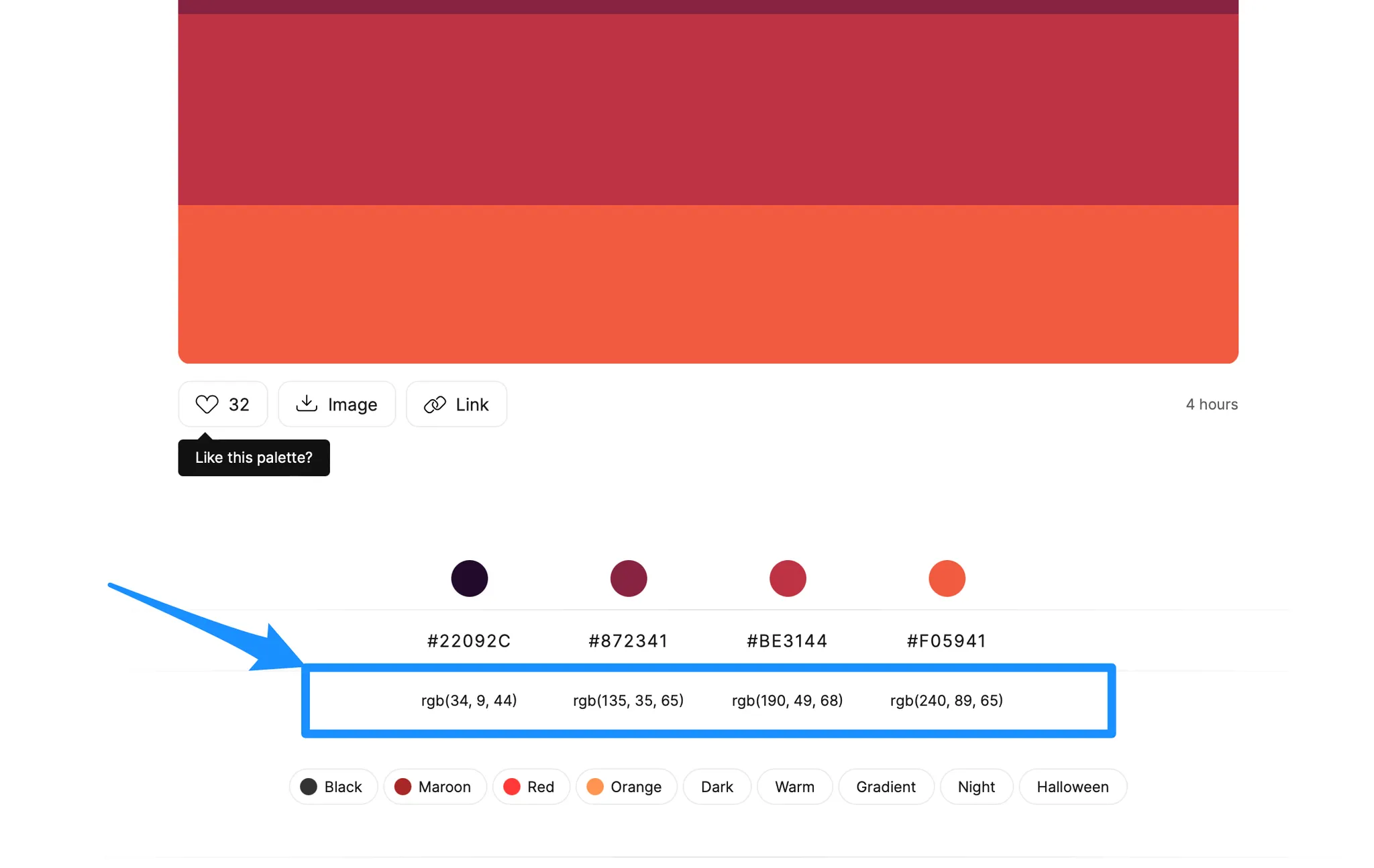
Task: Open the Orange color tag
Action: [x=625, y=787]
